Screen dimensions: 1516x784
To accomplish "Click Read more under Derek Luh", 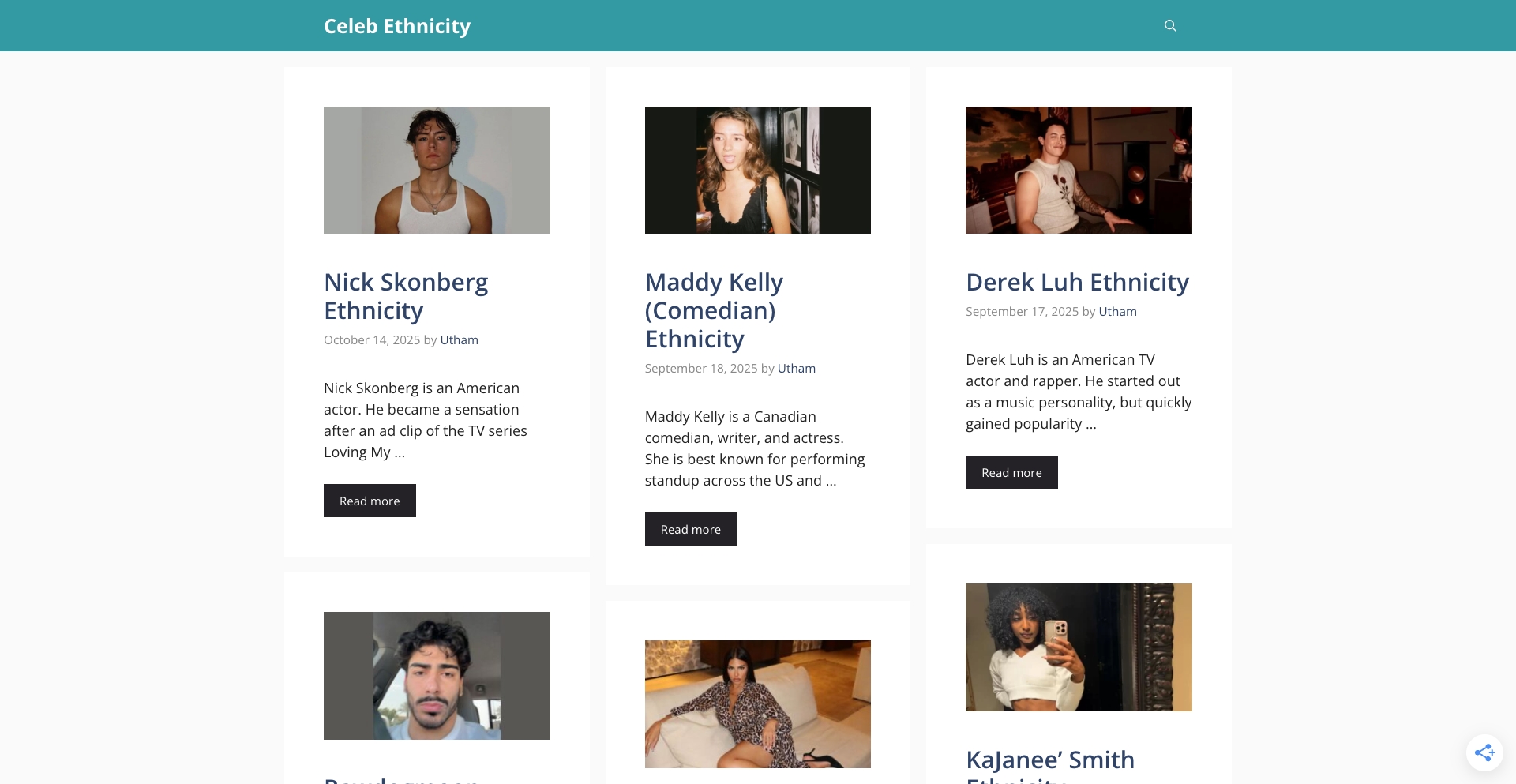I will click(1011, 471).
